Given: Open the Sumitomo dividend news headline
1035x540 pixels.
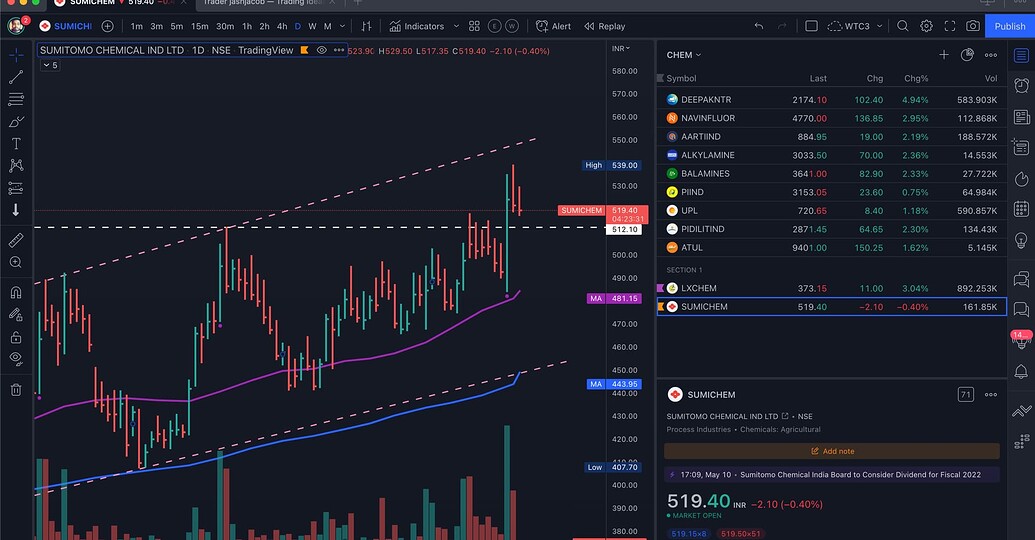Looking at the screenshot, I should tap(832, 475).
